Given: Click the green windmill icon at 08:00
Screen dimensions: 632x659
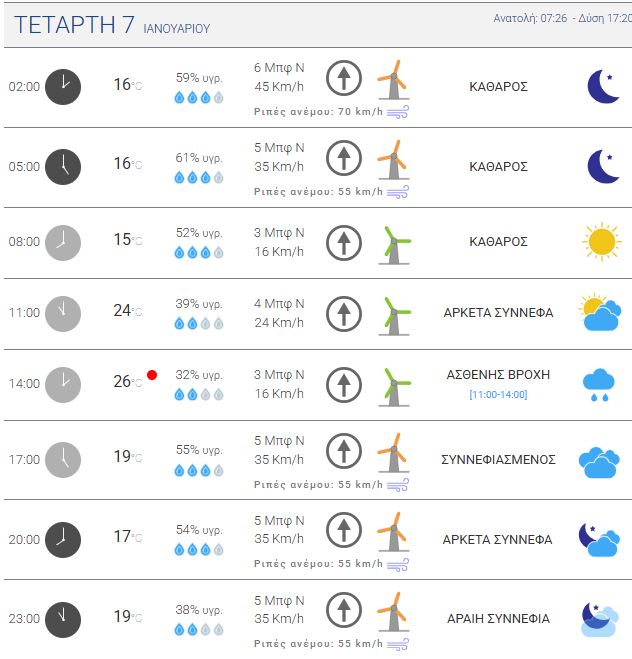Looking at the screenshot, I should tap(394, 243).
